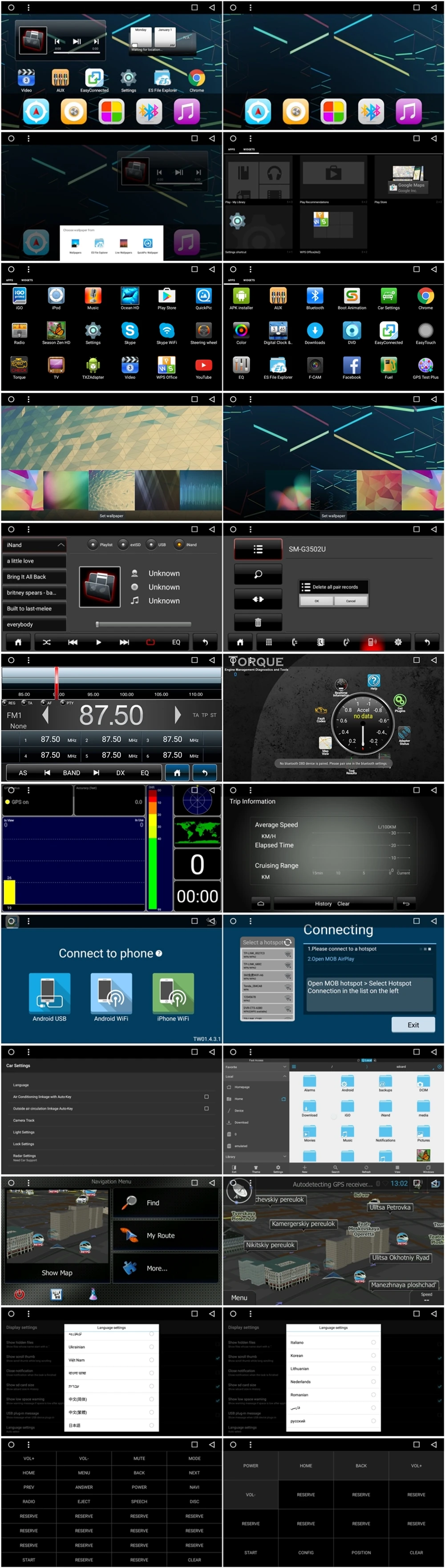Launch the Facebook app

(x=351, y=365)
